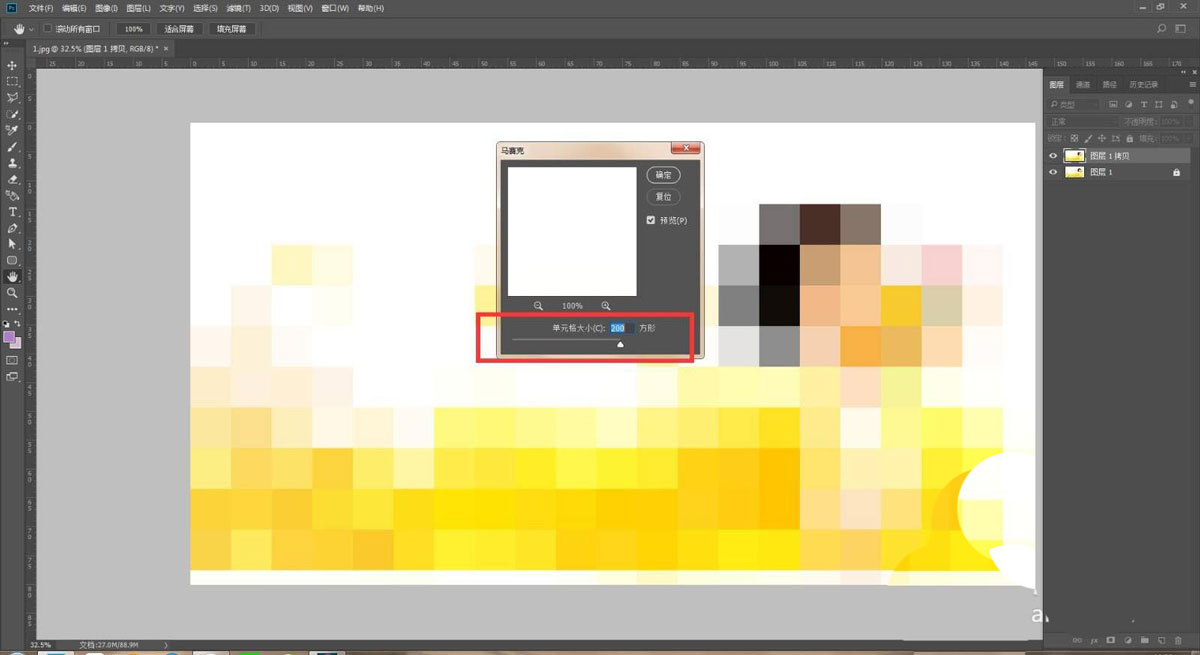The height and width of the screenshot is (655, 1200).
Task: Click zoom-in magnifier in Mosaic dialog
Action: [606, 305]
